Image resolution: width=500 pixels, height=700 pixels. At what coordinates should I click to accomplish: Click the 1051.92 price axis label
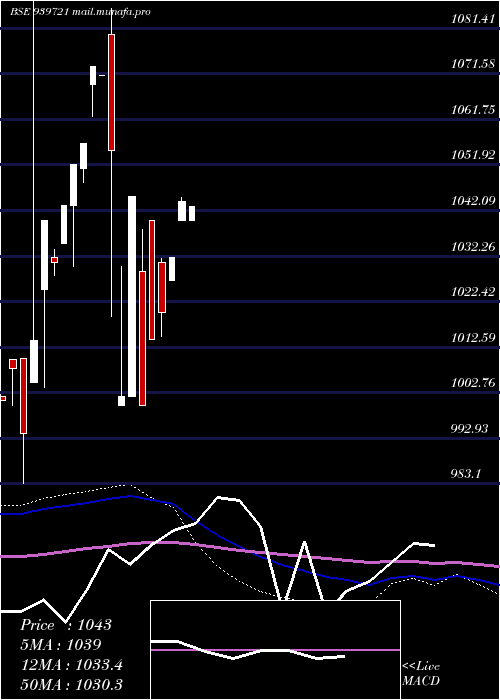tap(473, 155)
